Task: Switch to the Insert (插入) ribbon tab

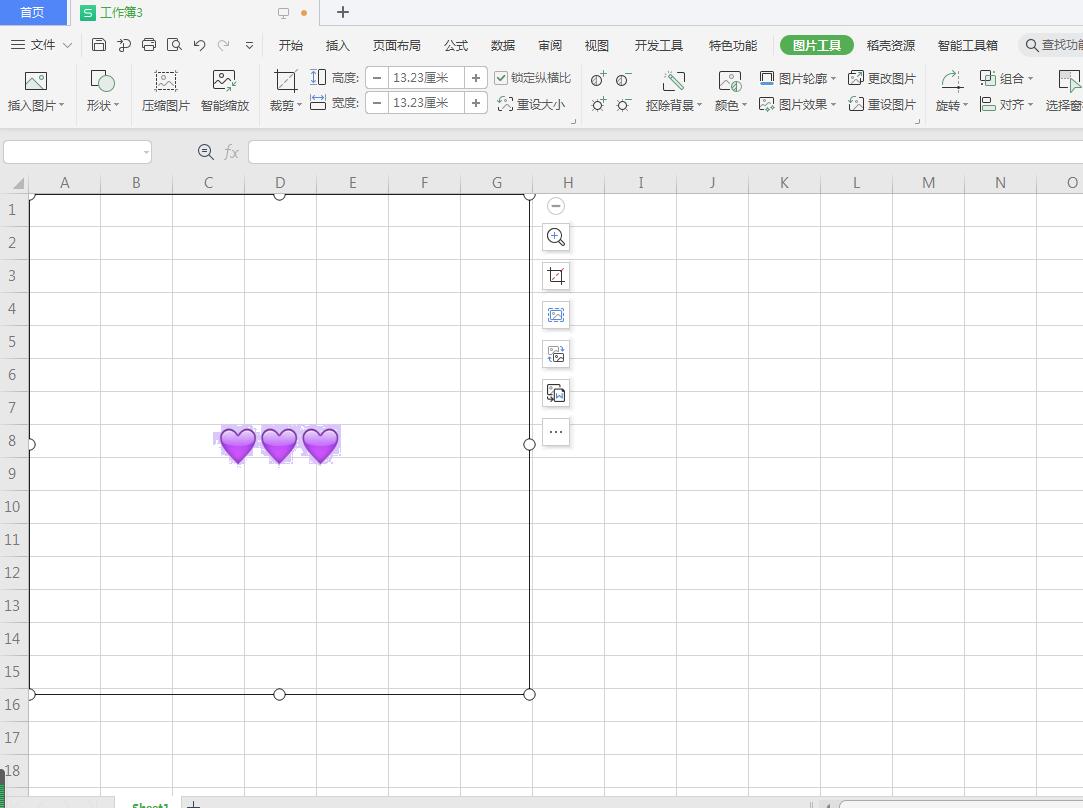Action: point(338,45)
